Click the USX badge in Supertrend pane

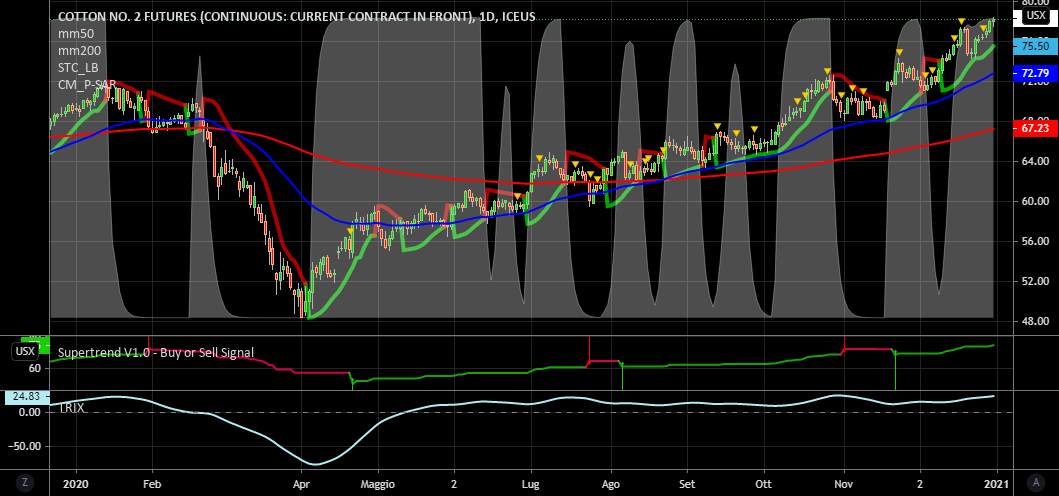click(x=24, y=351)
